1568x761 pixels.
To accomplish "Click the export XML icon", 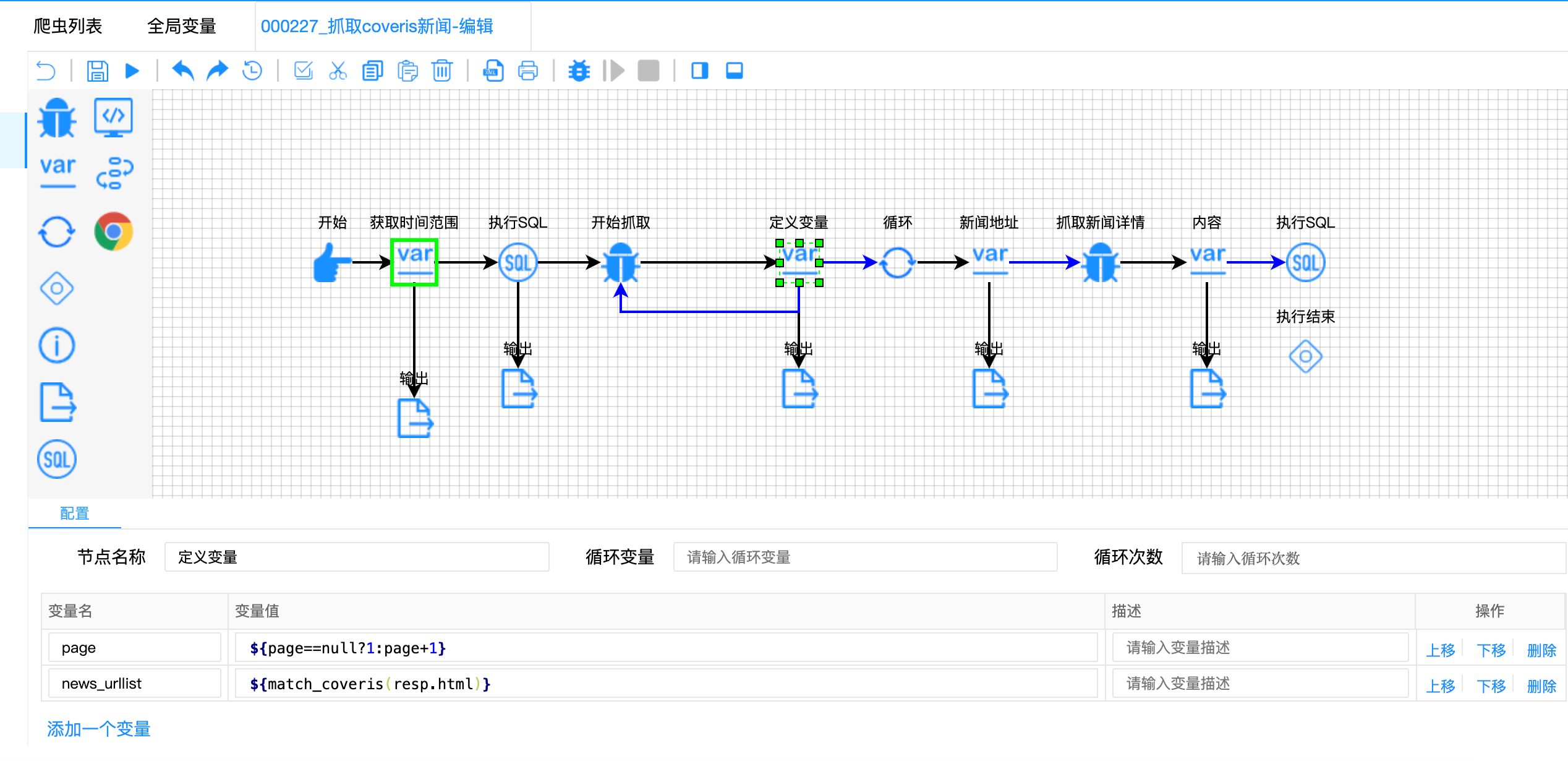I will click(493, 71).
